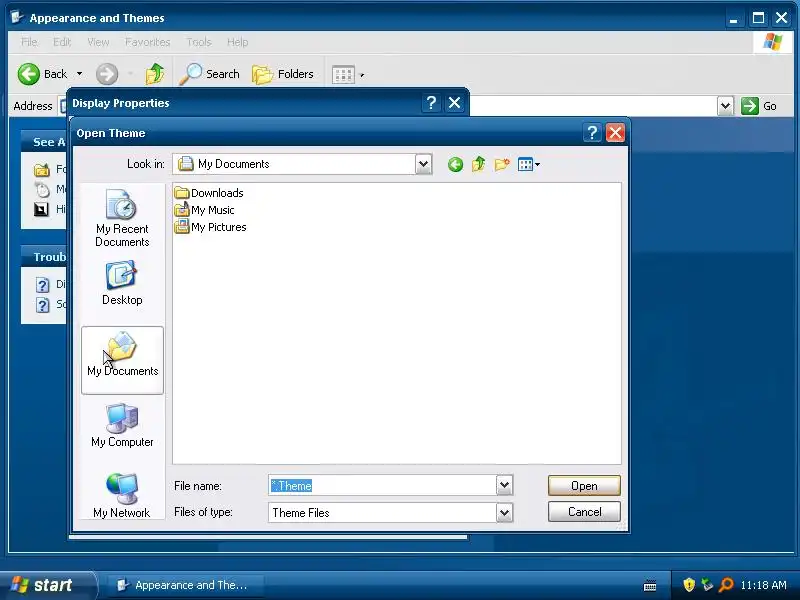800x600 pixels.
Task: Open My Recent Documents place
Action: (122, 218)
